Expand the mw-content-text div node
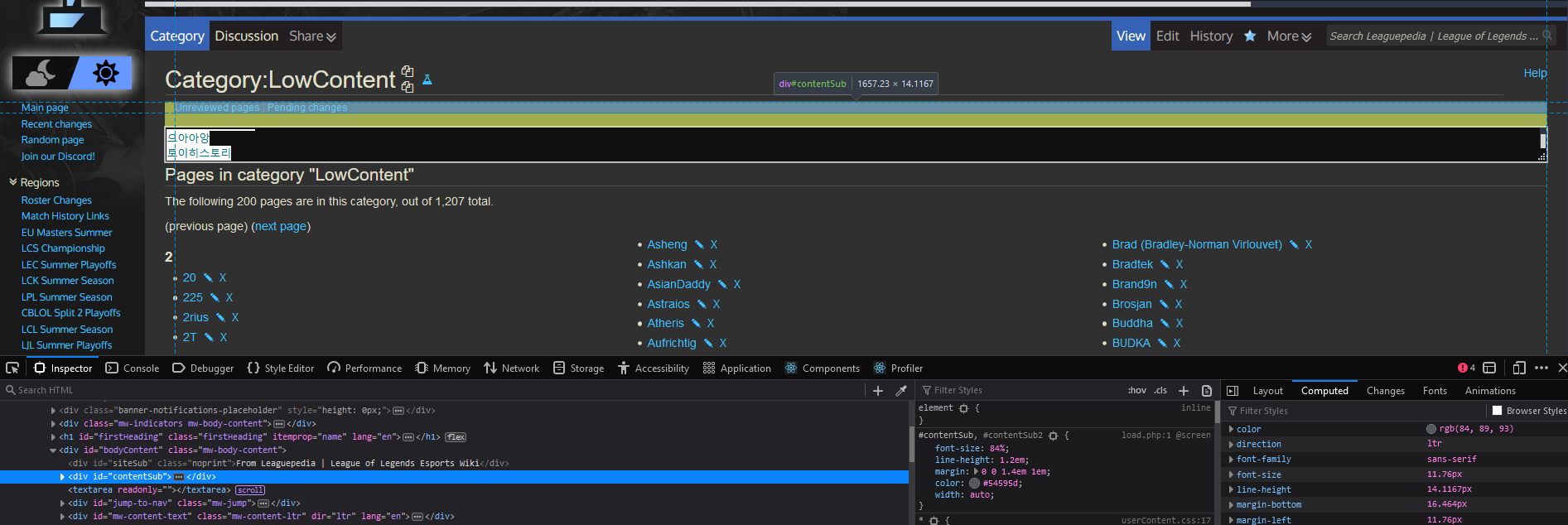Image resolution: width=1568 pixels, height=525 pixels. [x=63, y=517]
